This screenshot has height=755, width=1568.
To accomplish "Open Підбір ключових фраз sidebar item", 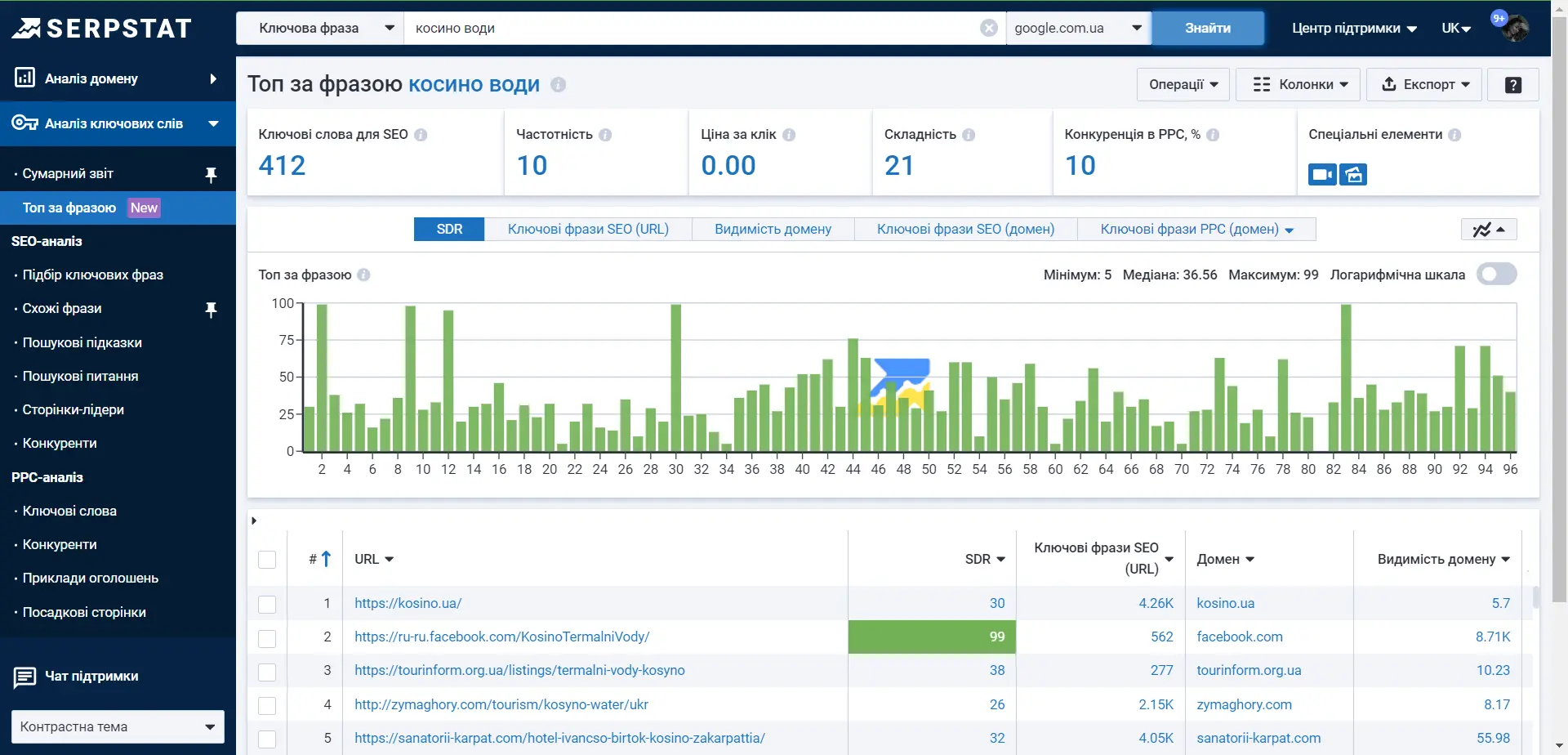I will (93, 275).
